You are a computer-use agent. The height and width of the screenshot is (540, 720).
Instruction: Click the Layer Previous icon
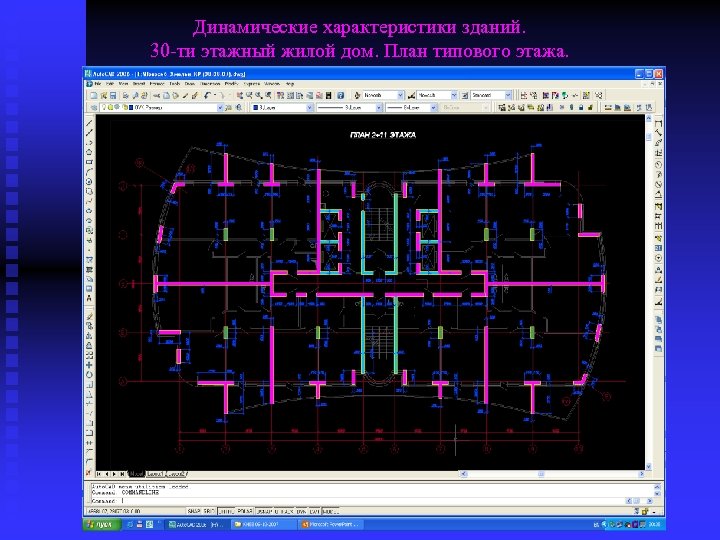coord(238,107)
